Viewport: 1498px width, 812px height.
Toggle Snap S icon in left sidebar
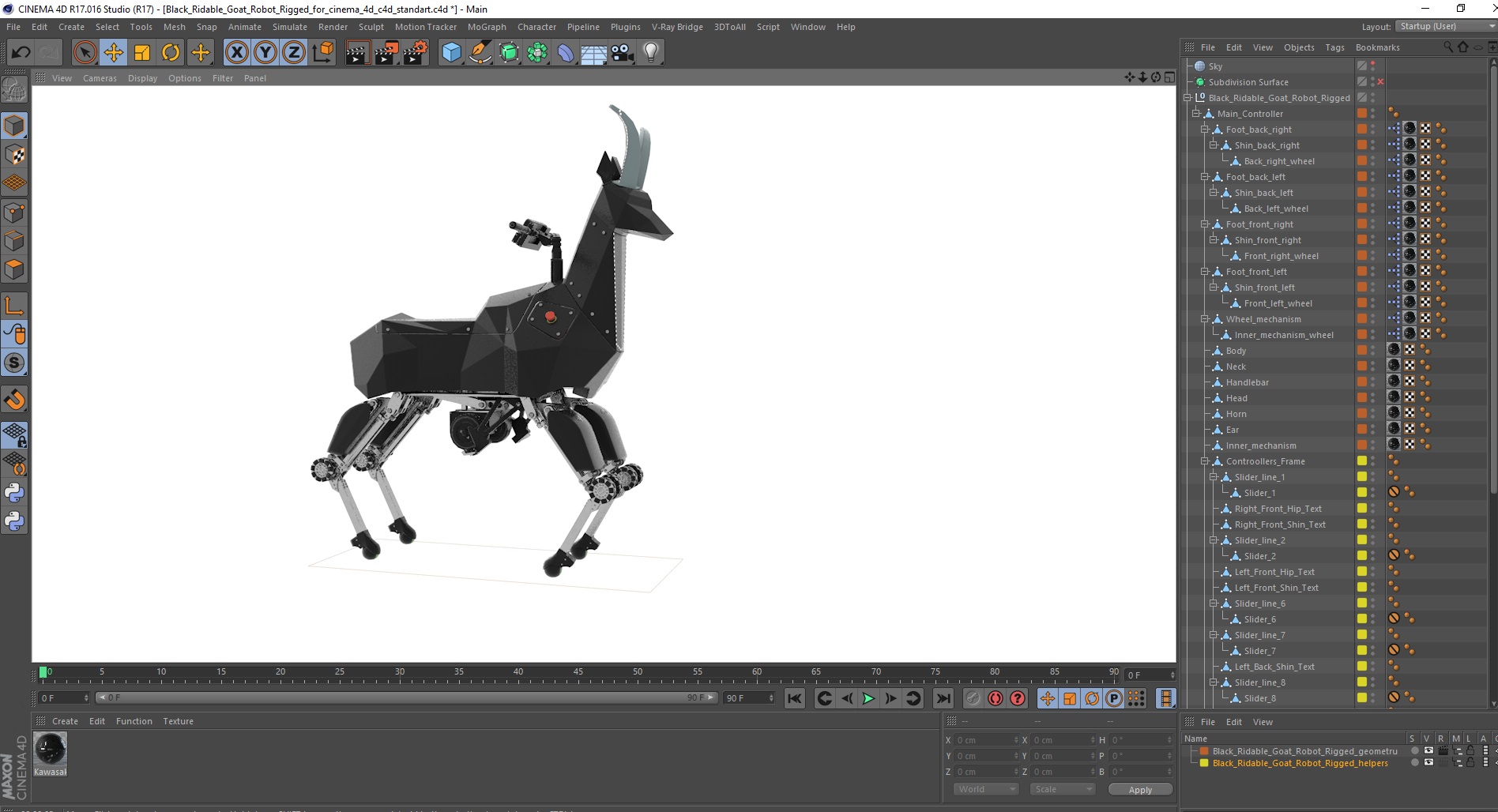pos(14,363)
